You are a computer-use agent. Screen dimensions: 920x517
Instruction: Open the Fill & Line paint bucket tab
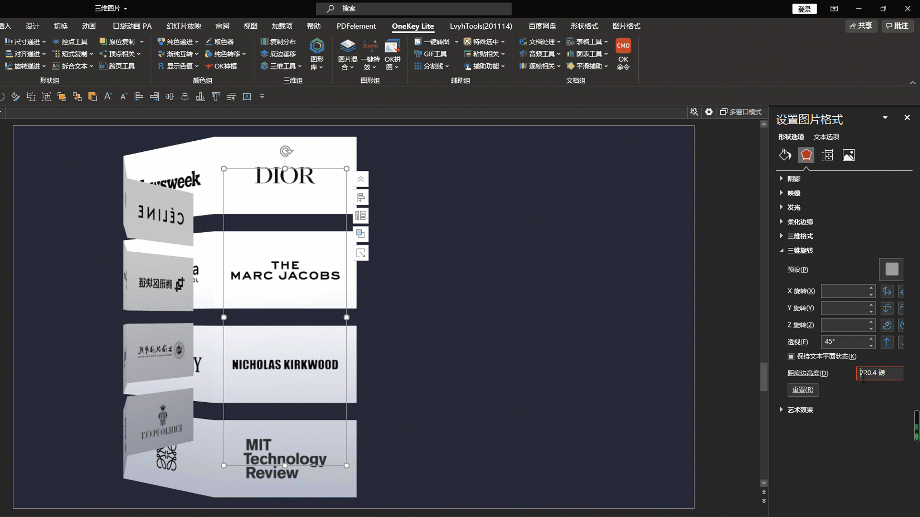coord(785,155)
